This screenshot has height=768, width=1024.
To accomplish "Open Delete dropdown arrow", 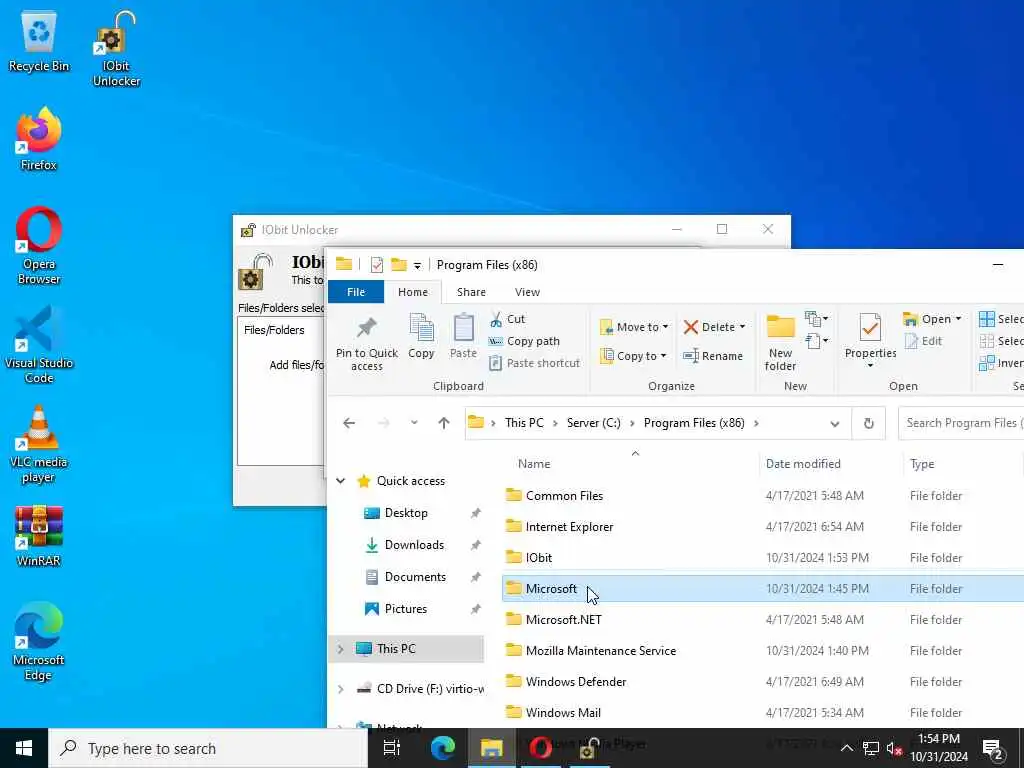I will (x=743, y=327).
